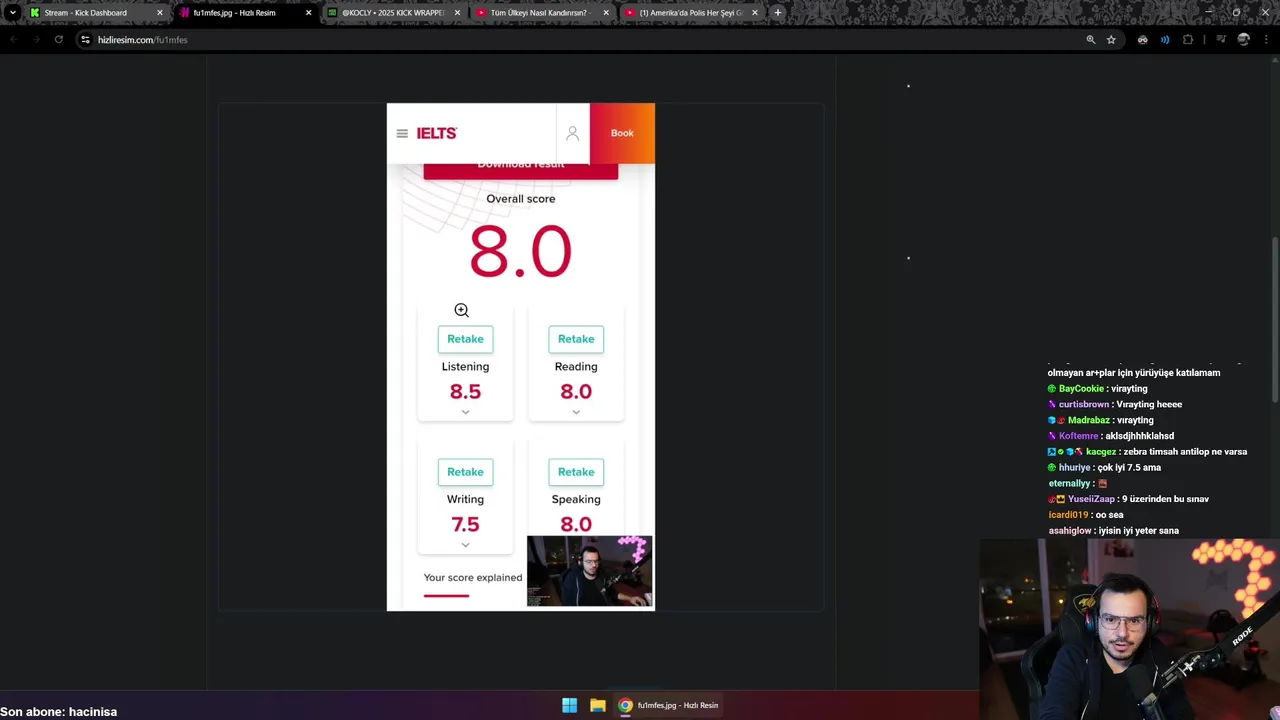Open the Windows Start menu

569,705
